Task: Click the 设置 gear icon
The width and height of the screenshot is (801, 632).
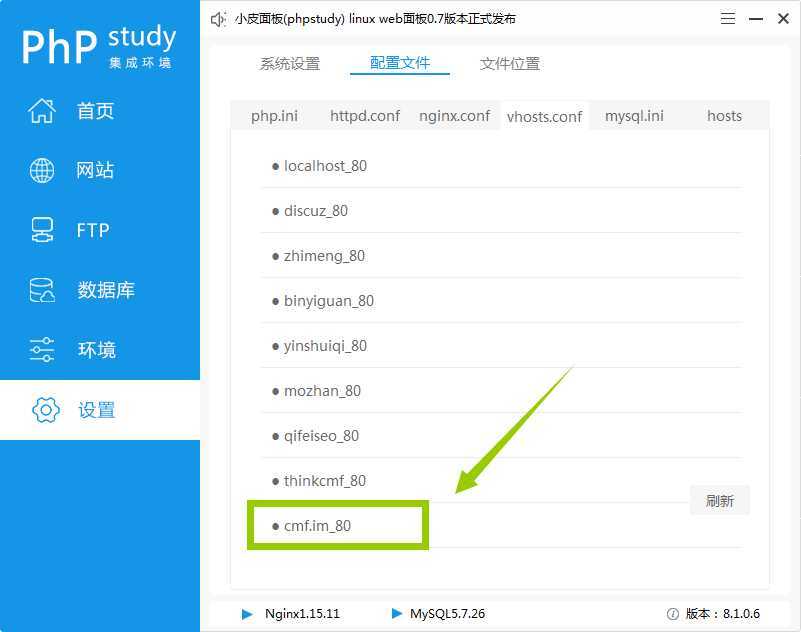Action: 46,409
